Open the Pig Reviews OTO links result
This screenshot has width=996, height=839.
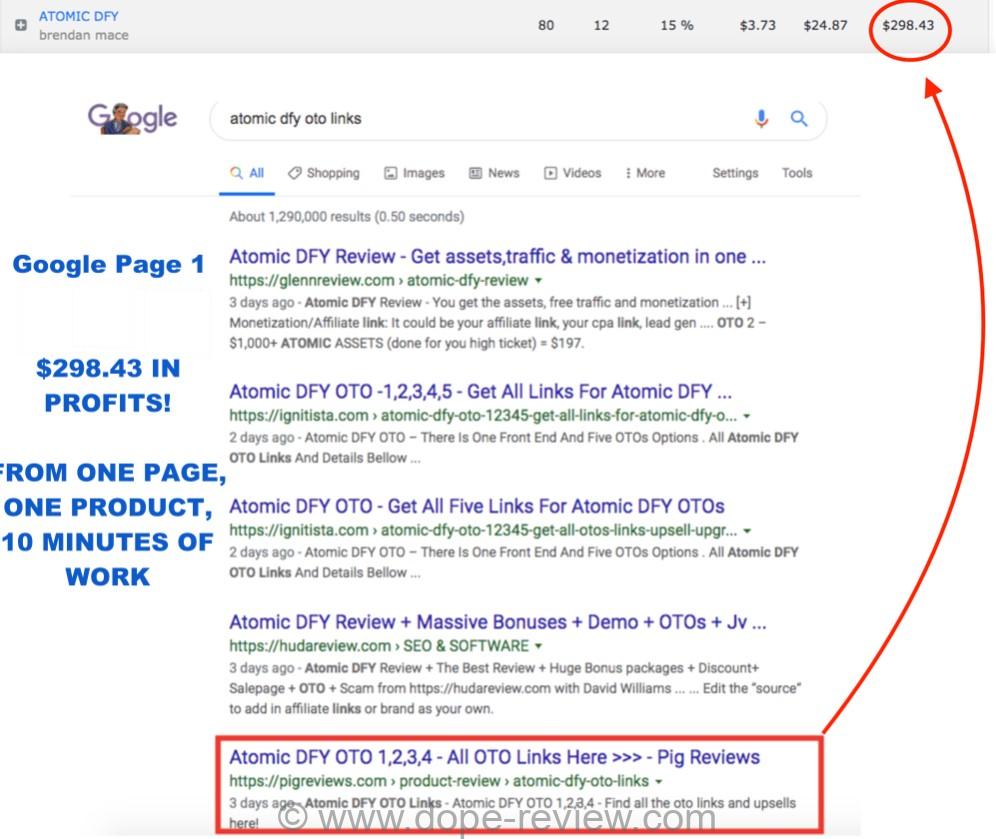pos(494,757)
